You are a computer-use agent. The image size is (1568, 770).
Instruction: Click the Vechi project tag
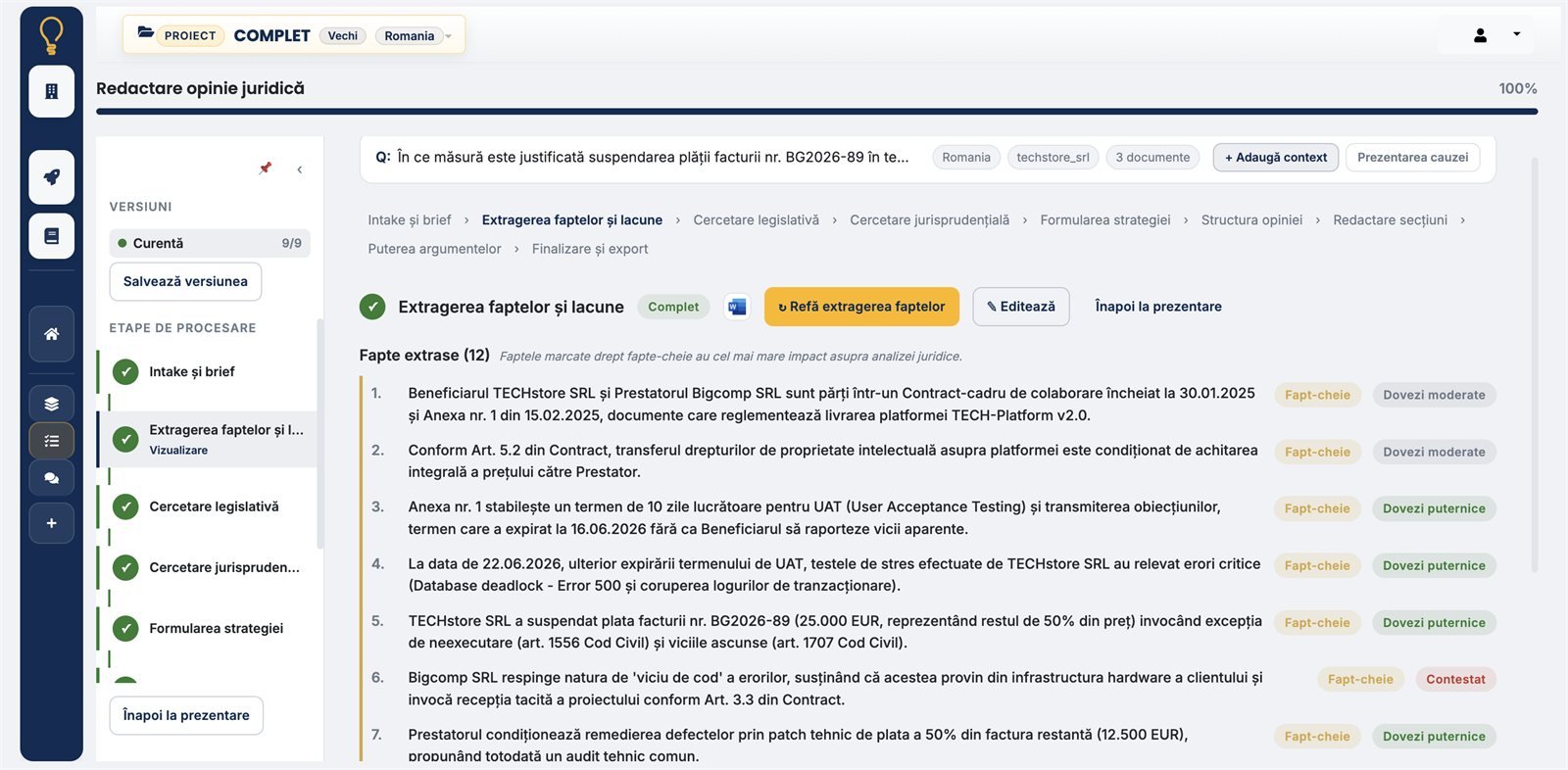[x=343, y=36]
